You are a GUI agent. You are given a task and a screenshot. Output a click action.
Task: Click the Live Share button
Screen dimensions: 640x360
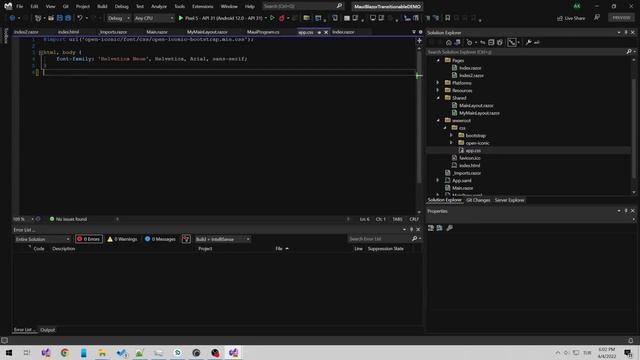[x=571, y=18]
